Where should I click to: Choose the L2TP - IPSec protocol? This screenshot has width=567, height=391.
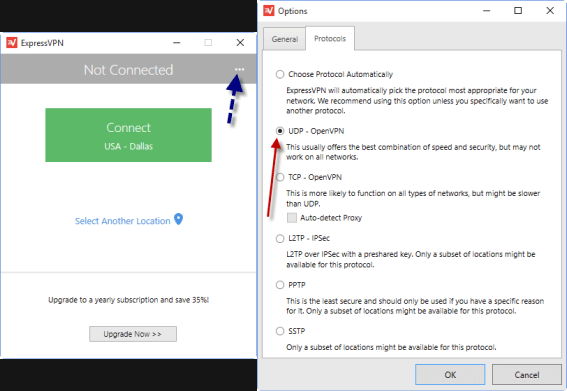280,238
